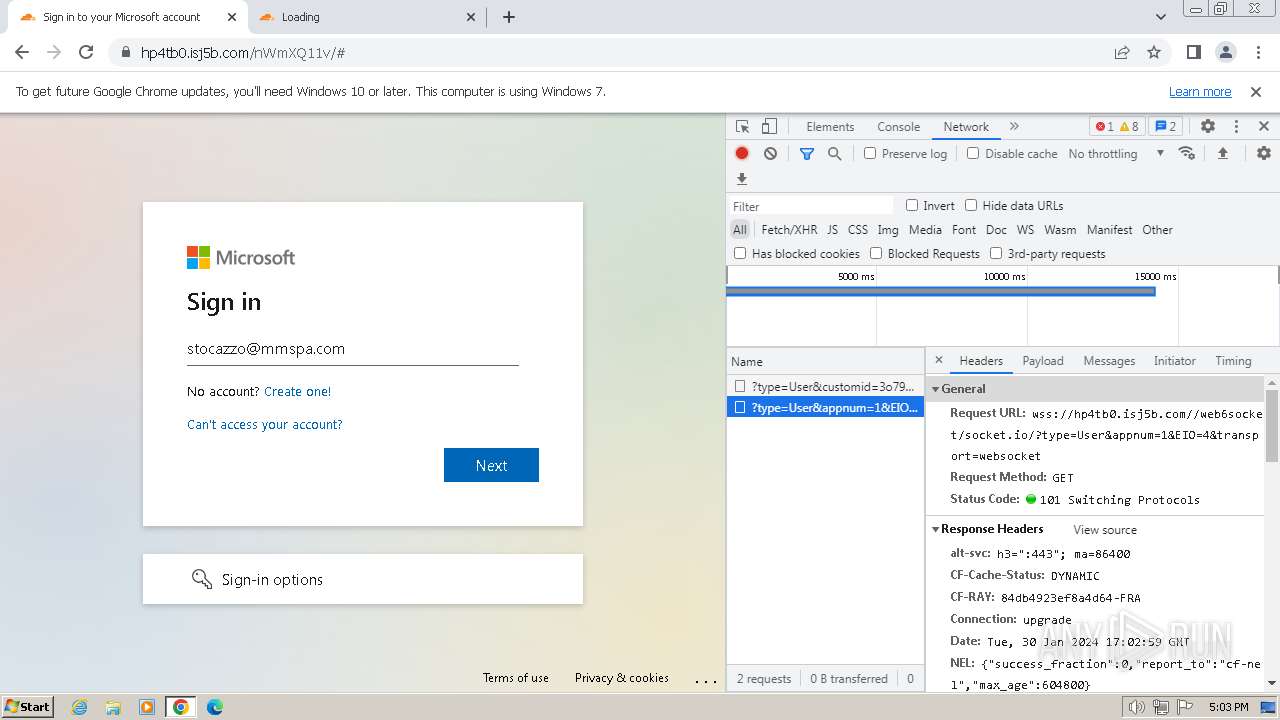Focus the network Filter text box
The image size is (1280, 720).
click(x=811, y=206)
